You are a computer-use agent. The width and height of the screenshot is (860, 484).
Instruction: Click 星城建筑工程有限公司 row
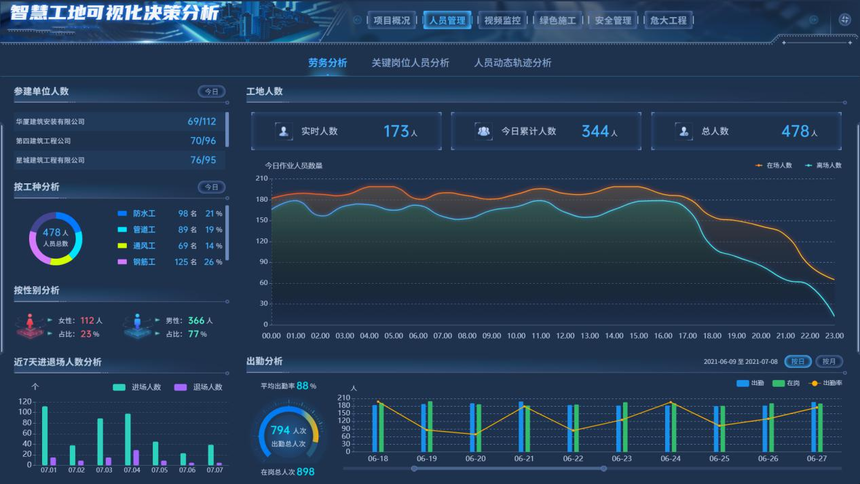pyautogui.click(x=120, y=160)
